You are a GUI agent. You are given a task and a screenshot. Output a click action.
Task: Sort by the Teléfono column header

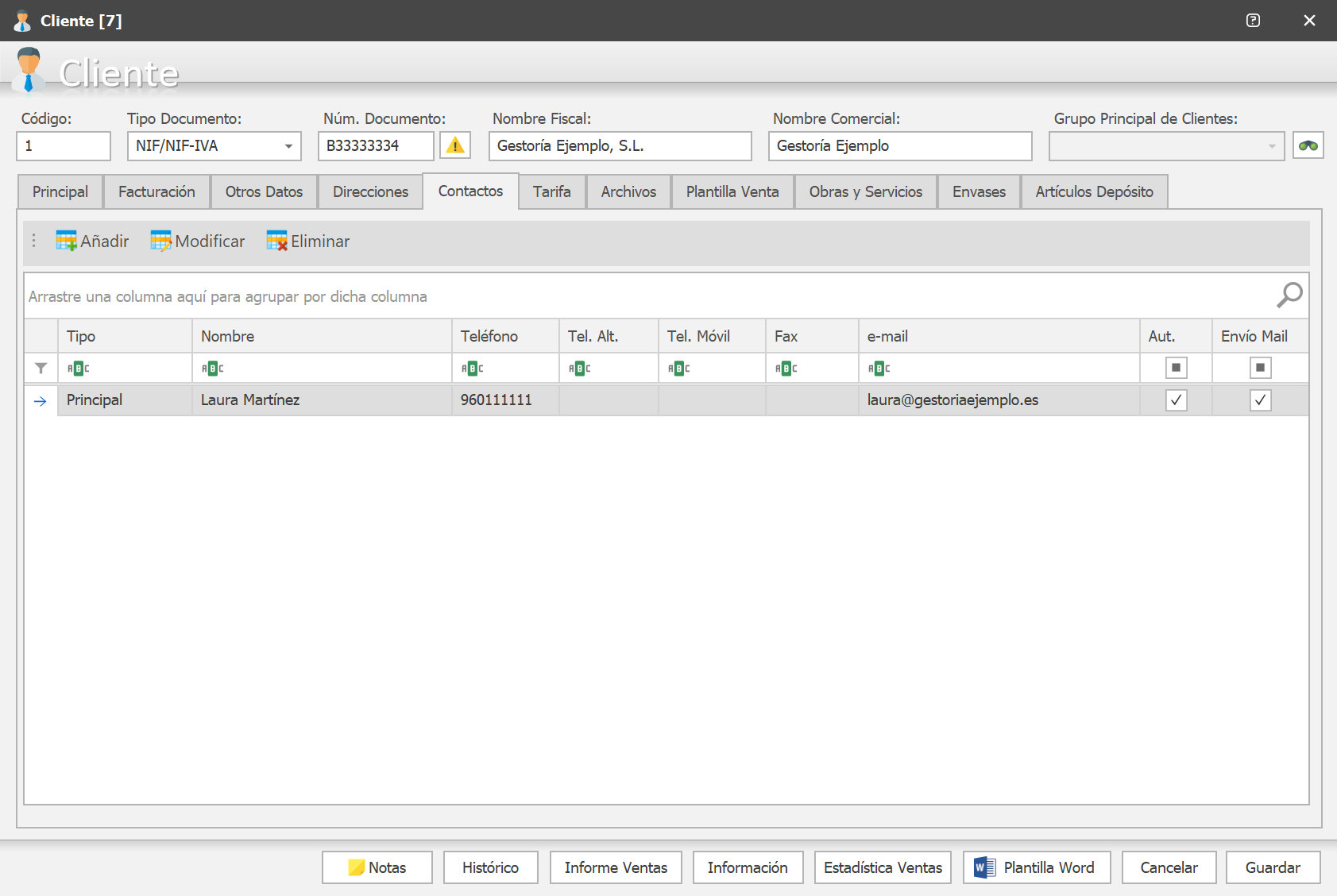pos(505,336)
